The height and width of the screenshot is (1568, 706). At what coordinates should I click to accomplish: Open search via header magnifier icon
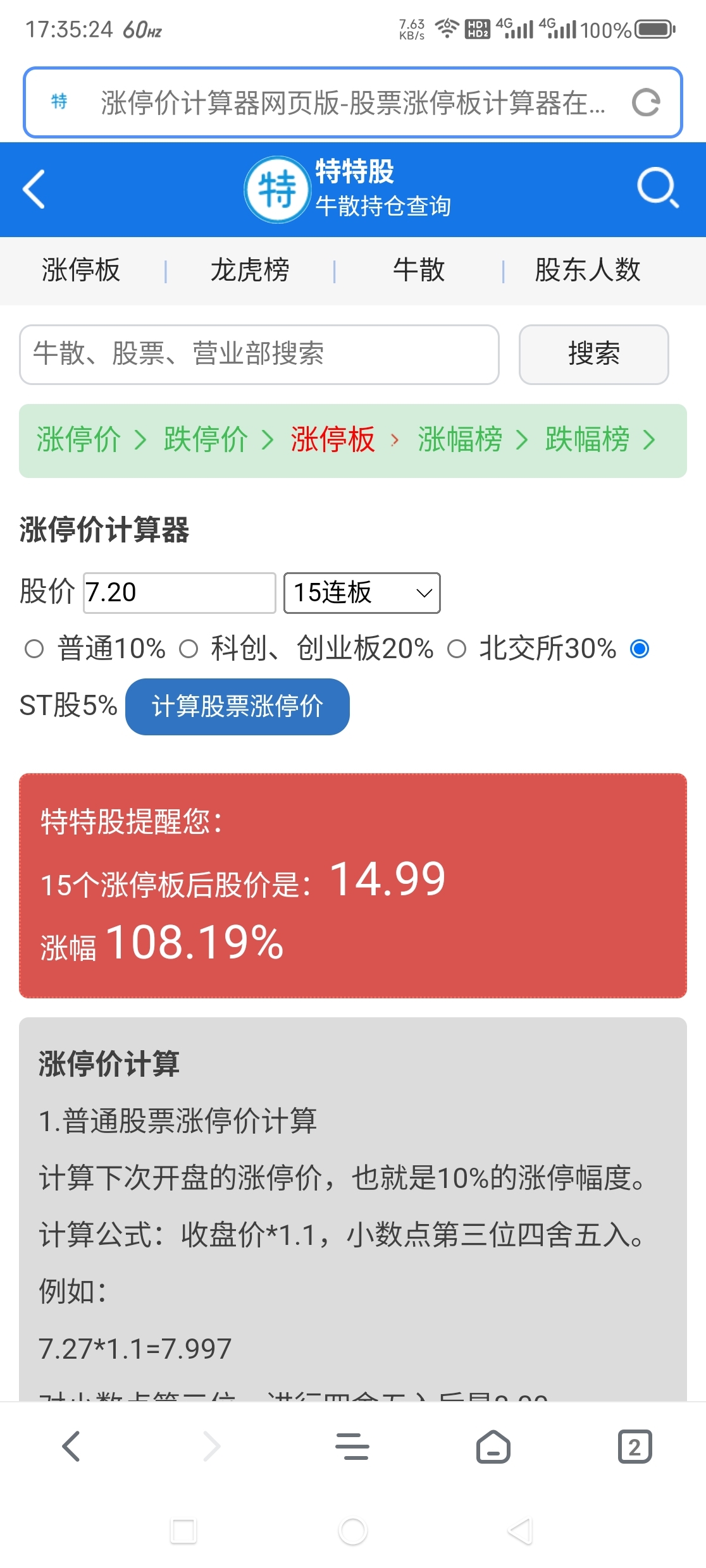[x=657, y=188]
